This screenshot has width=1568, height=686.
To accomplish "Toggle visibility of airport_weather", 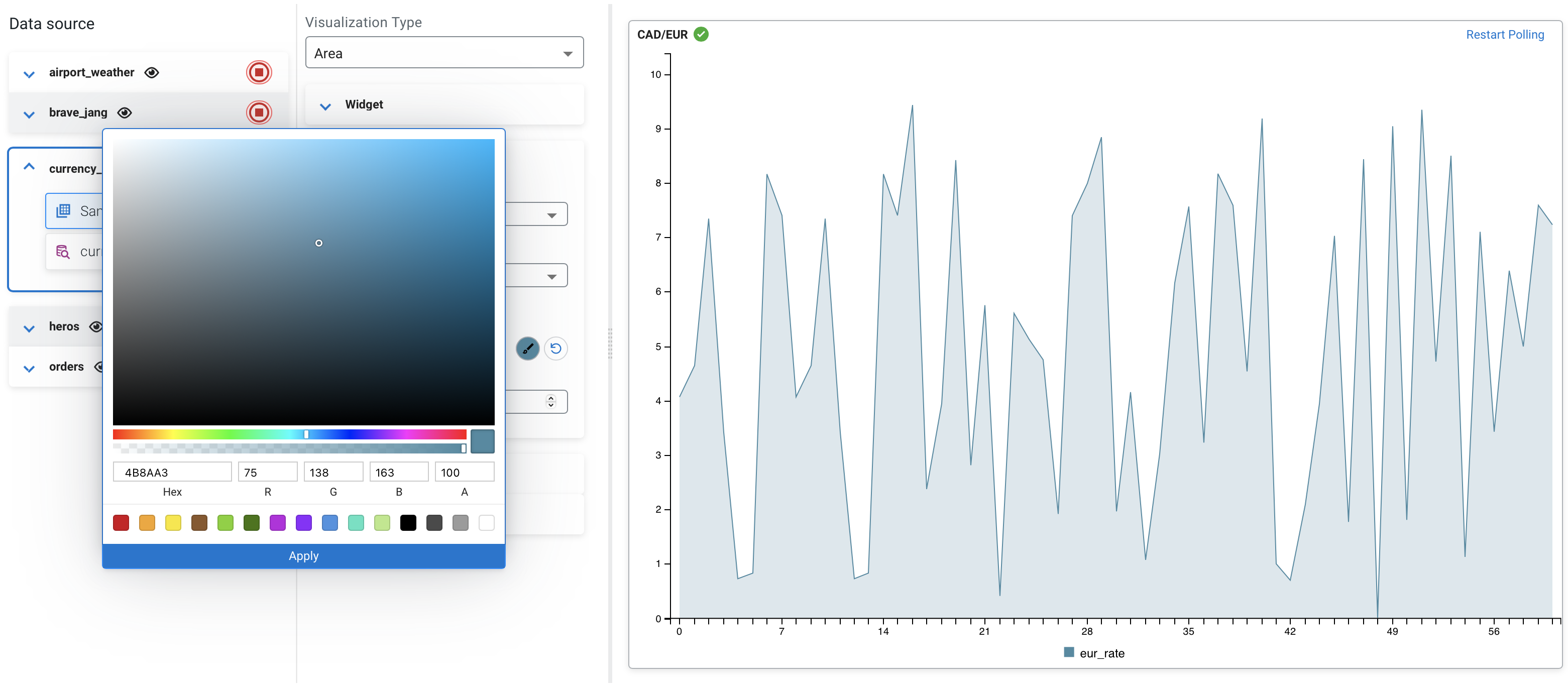I will tap(152, 72).
